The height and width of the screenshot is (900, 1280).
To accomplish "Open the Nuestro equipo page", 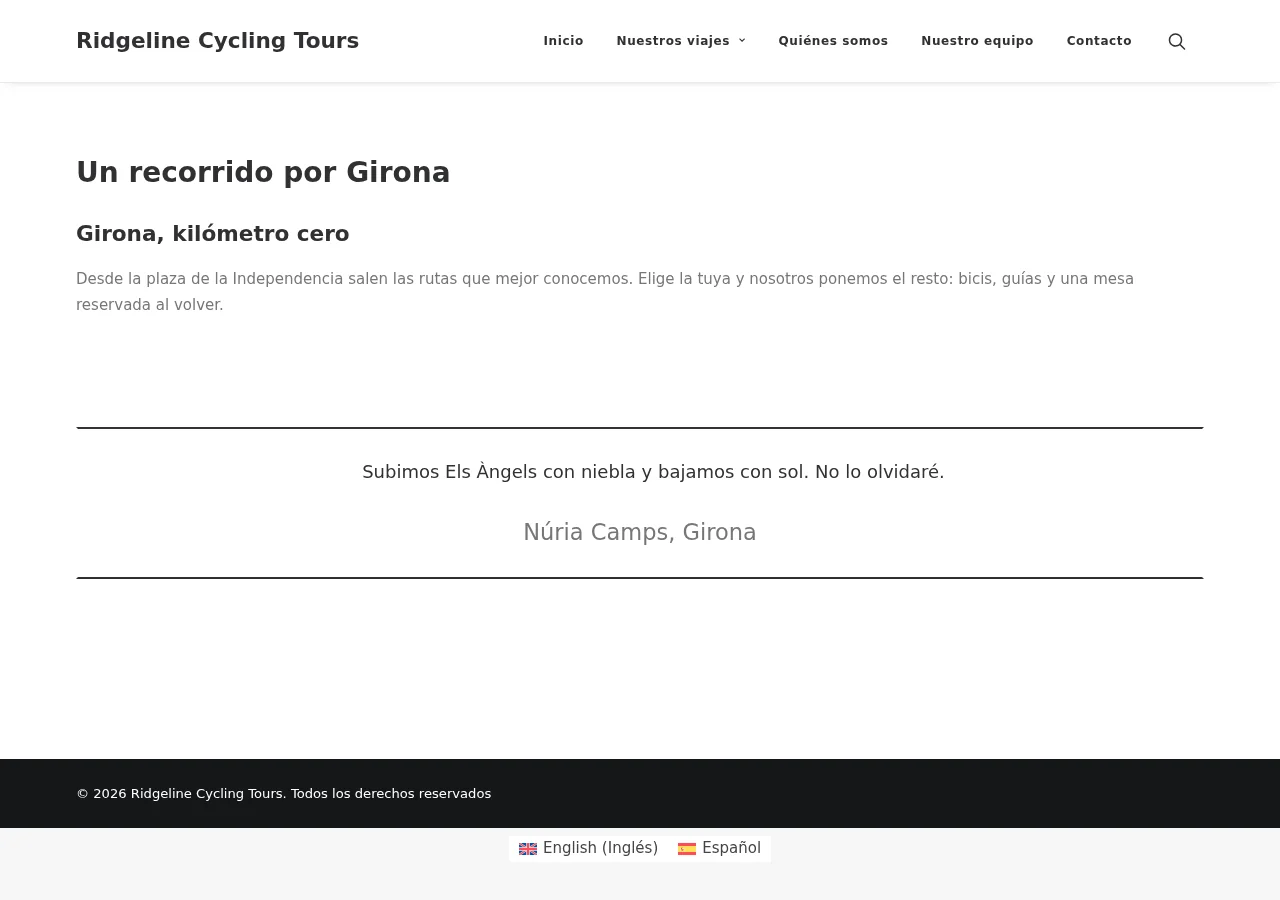I will tap(977, 41).
